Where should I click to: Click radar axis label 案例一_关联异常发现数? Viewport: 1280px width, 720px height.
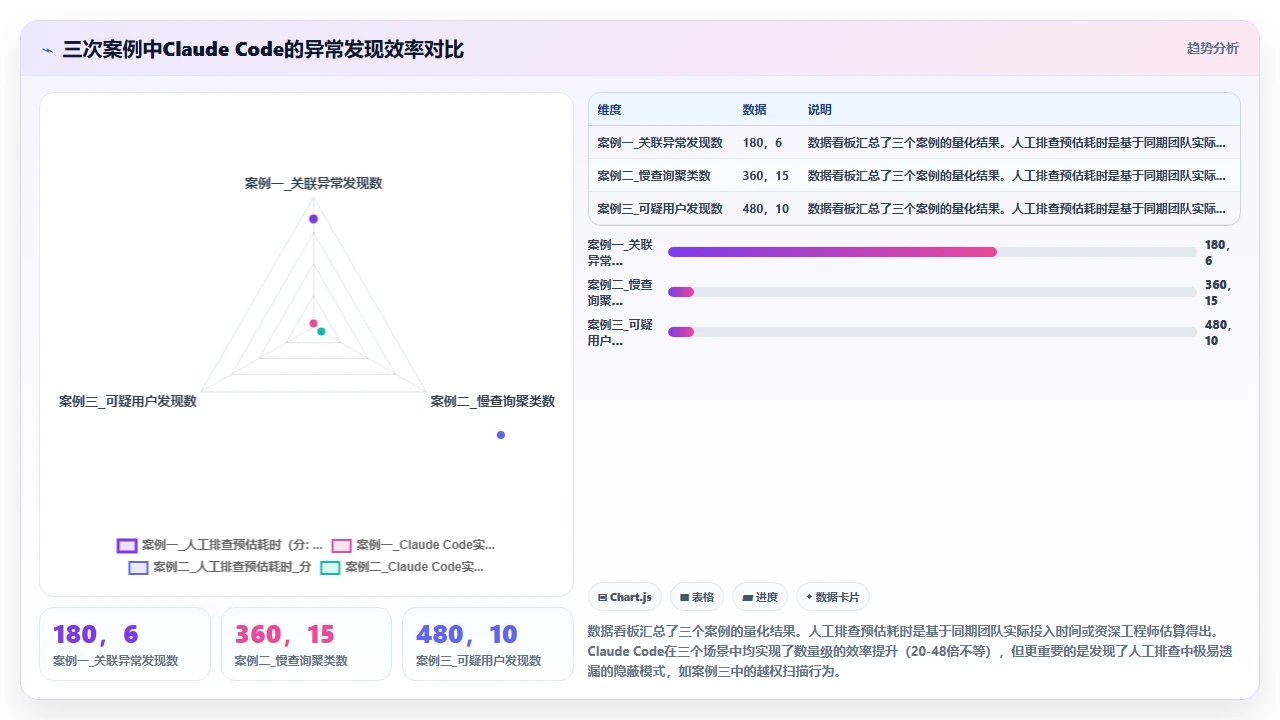point(314,183)
